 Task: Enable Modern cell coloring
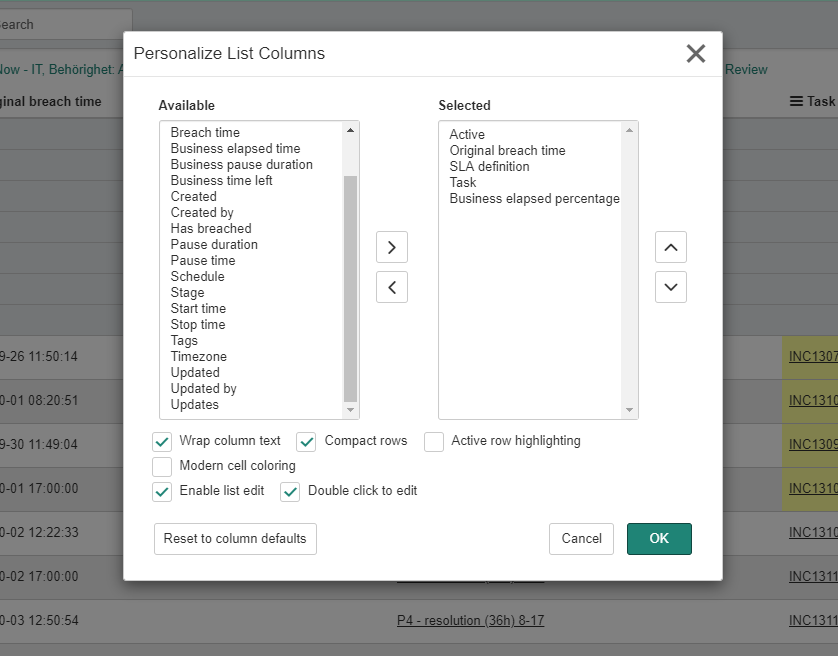[x=162, y=466]
